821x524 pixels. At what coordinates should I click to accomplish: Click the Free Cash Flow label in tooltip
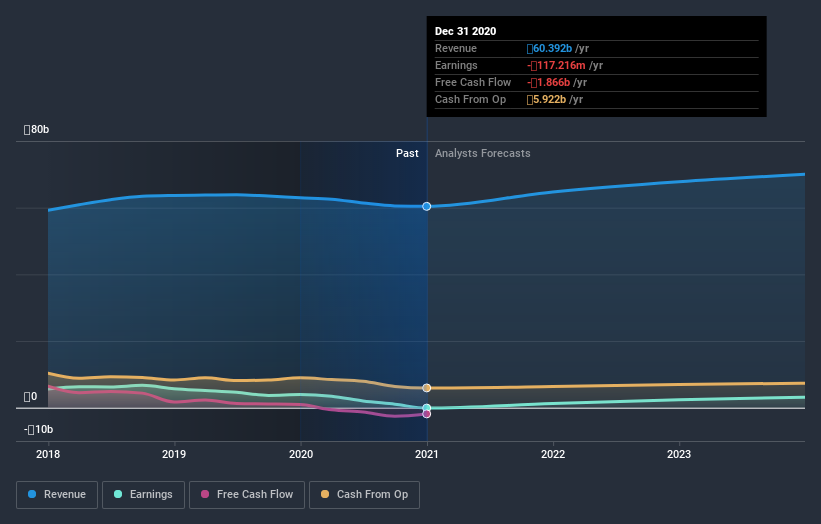[x=473, y=82]
